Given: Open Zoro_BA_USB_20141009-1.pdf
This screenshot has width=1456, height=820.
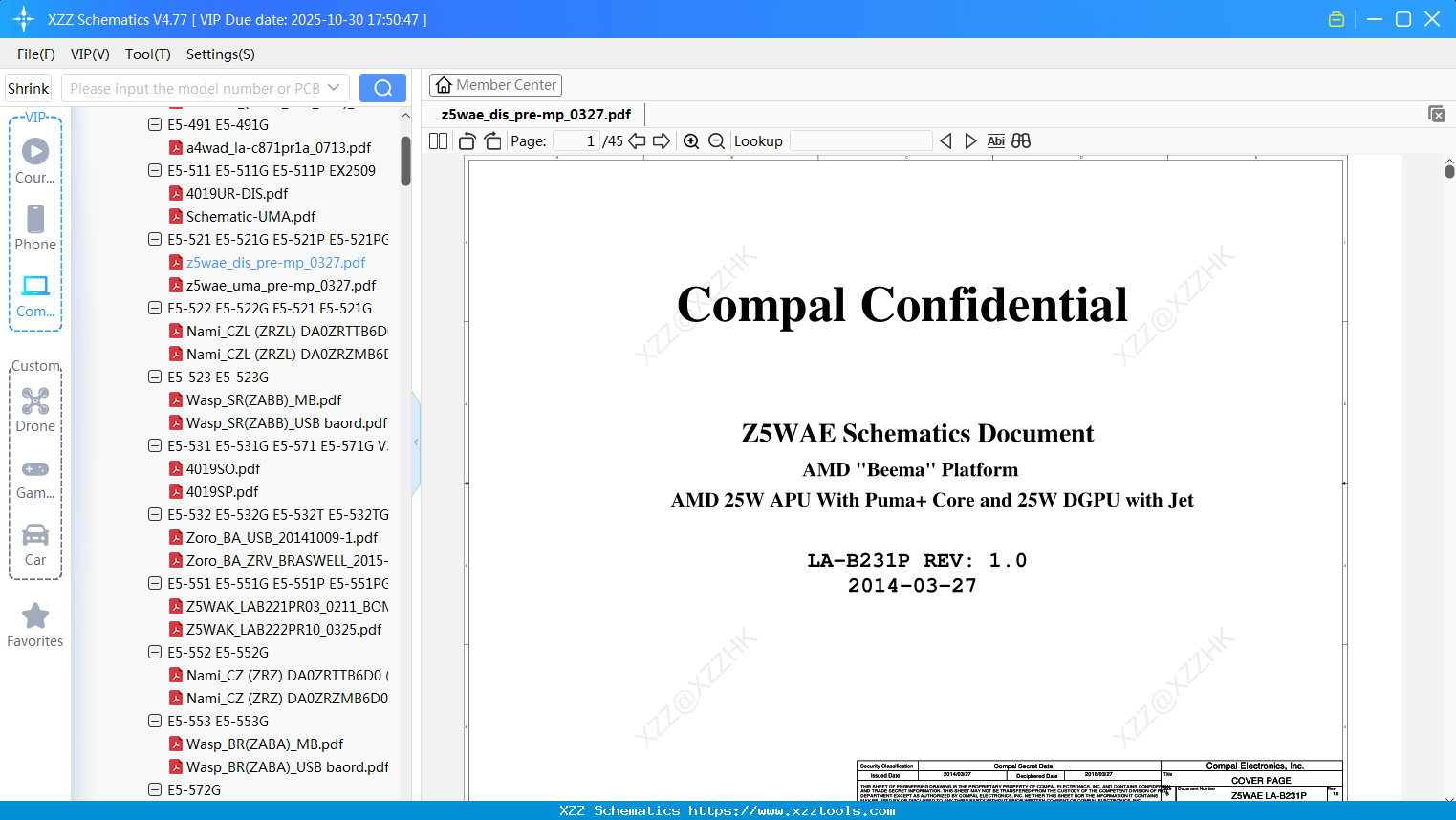Looking at the screenshot, I should point(282,537).
